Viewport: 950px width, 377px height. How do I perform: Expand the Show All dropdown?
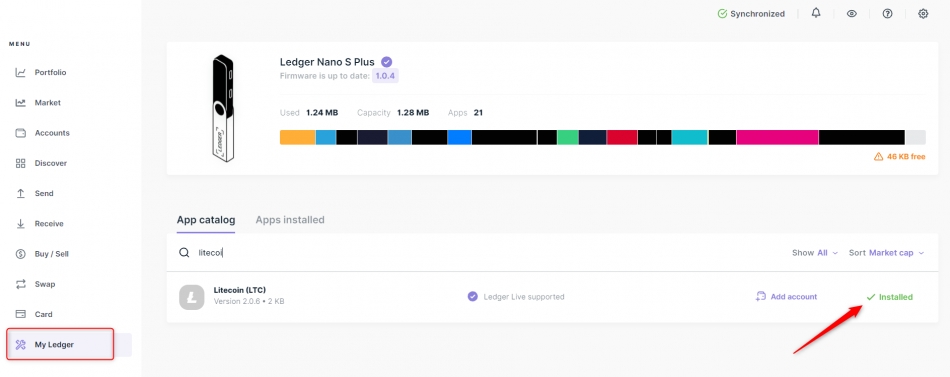[815, 253]
